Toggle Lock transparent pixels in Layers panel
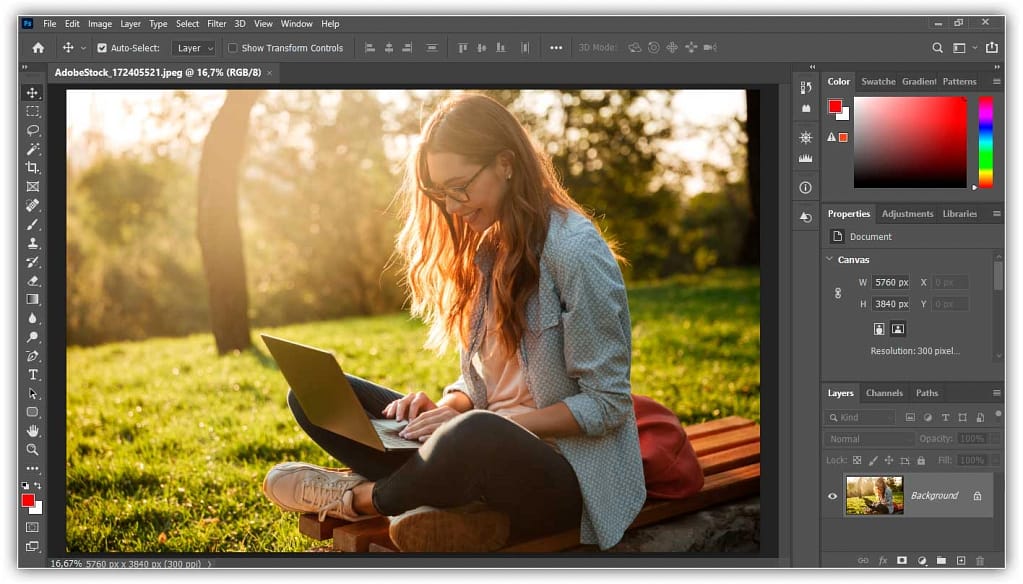 [857, 461]
